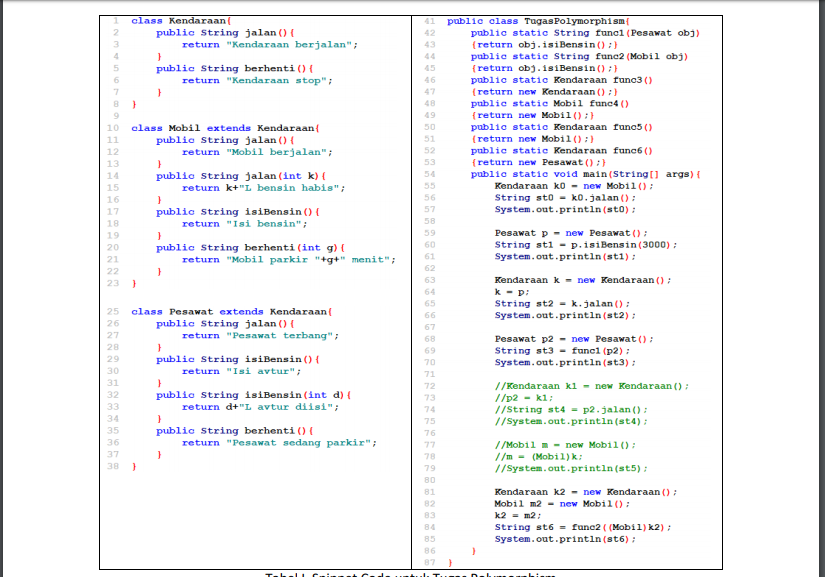Click the caption Tabel I below the code
This screenshot has height=577, width=825.
pyautogui.click(x=285, y=573)
